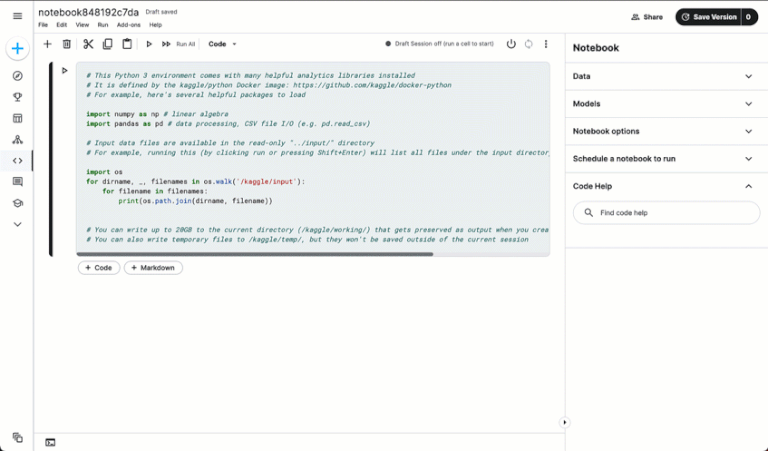Collapse the right sidebar with the arrow handle
The width and height of the screenshot is (768, 451).
564,422
